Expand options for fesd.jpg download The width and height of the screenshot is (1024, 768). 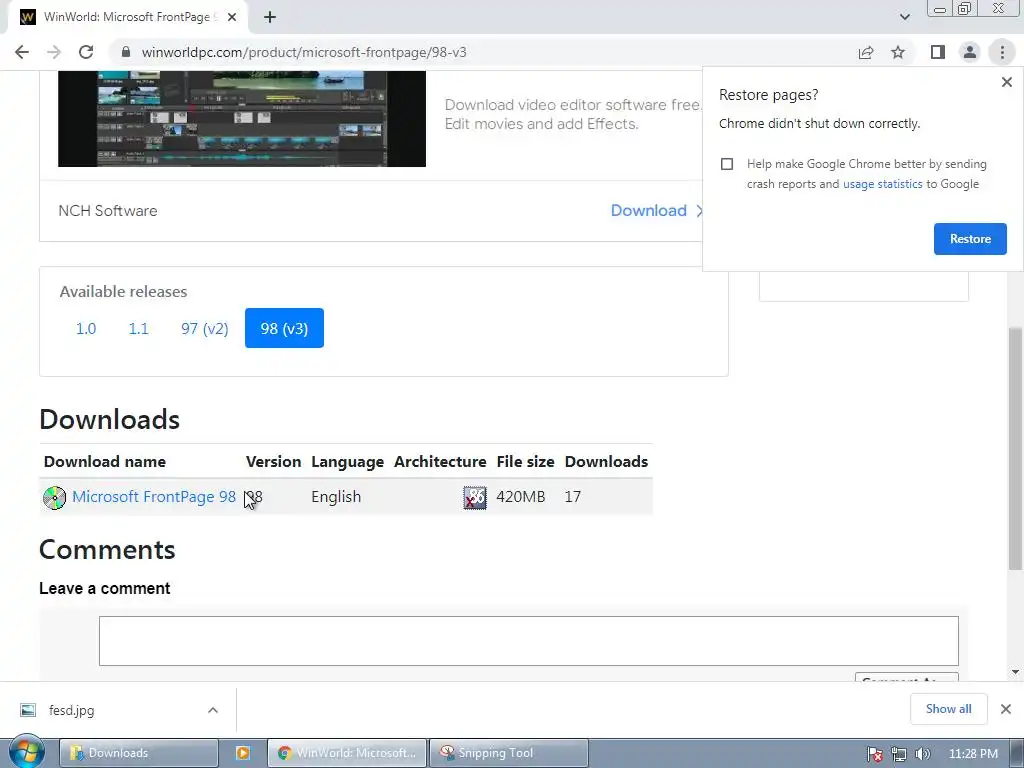(x=212, y=710)
